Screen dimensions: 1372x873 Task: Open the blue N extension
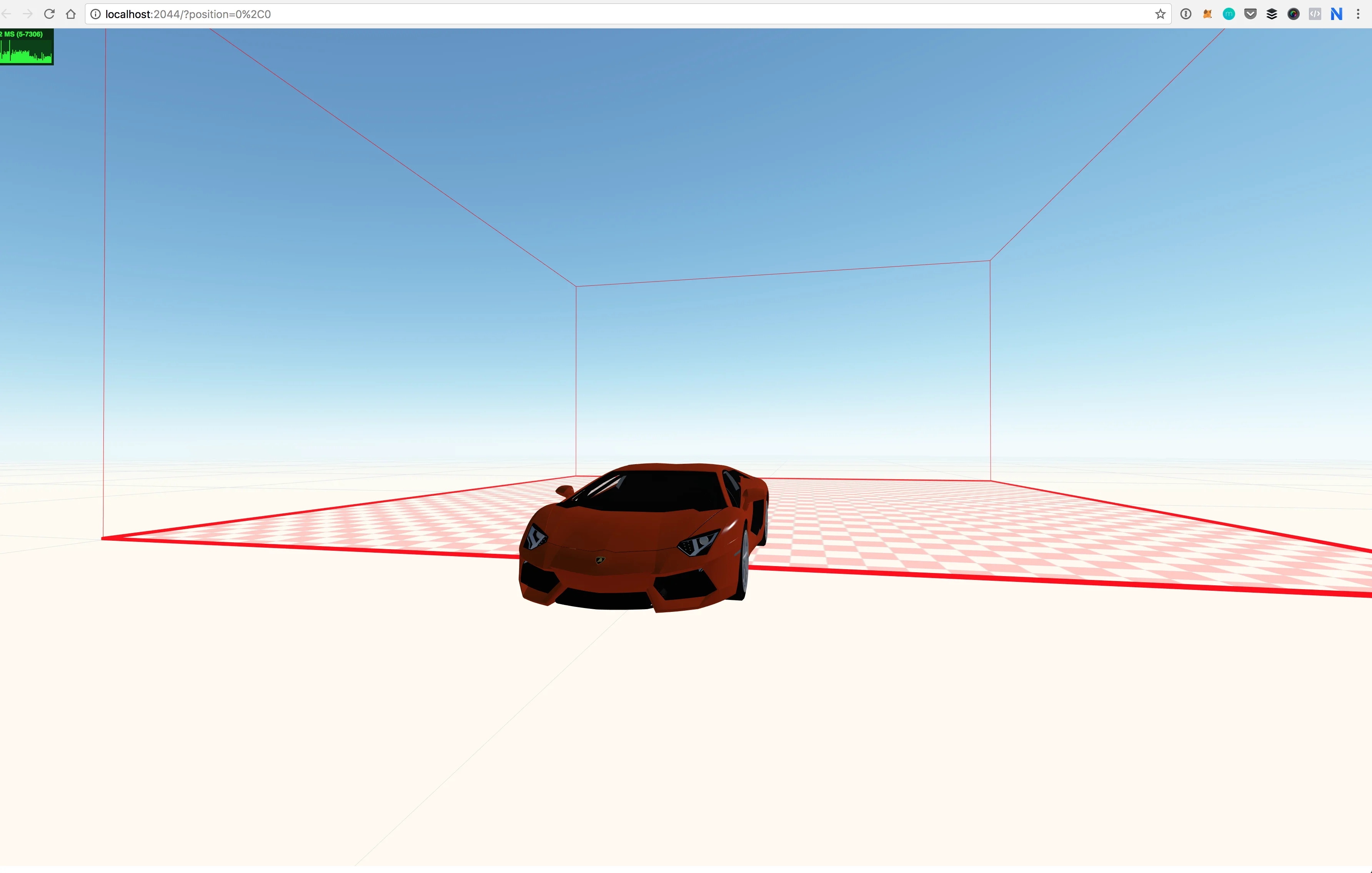(x=1336, y=14)
